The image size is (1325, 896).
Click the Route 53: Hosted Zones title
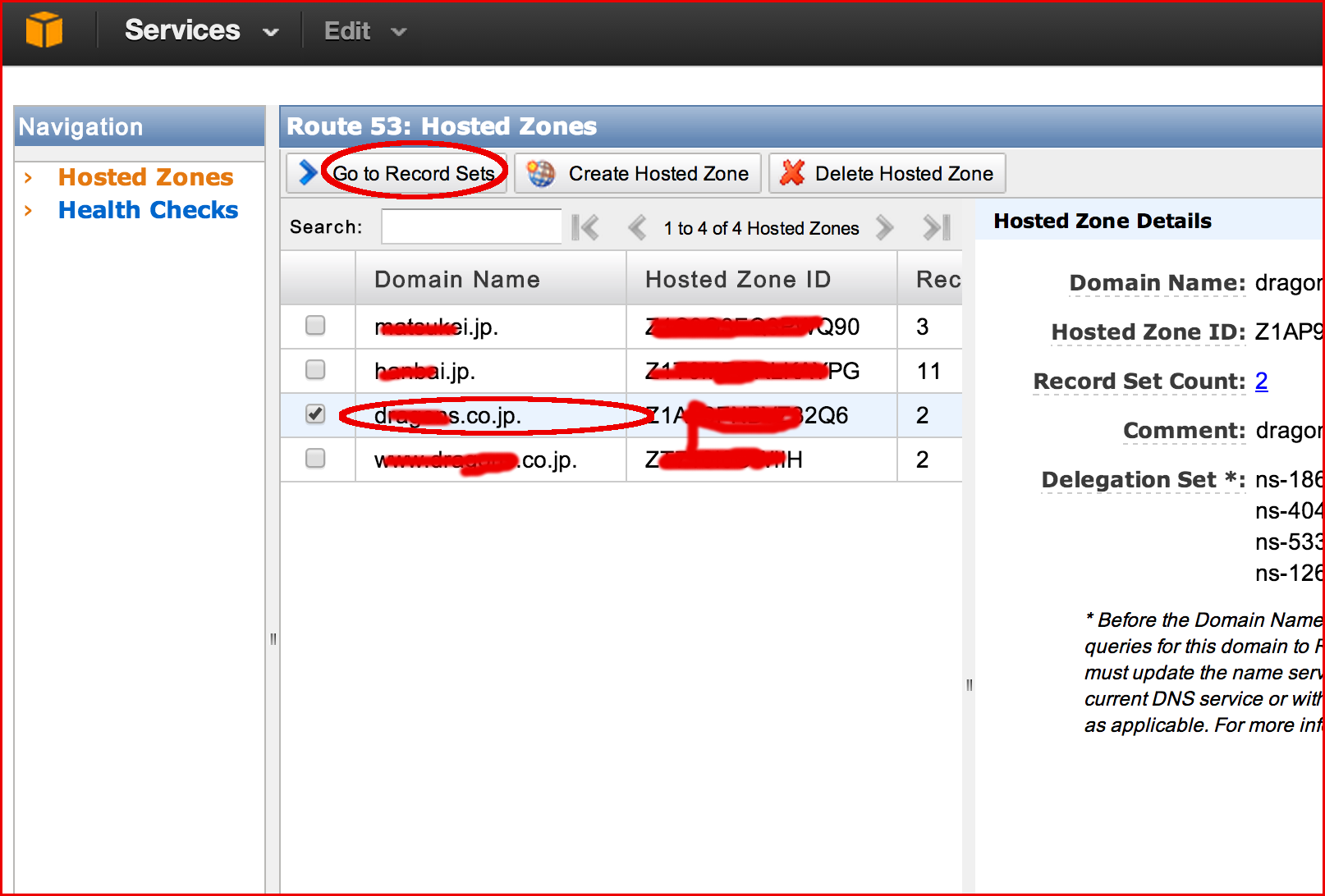tap(442, 126)
